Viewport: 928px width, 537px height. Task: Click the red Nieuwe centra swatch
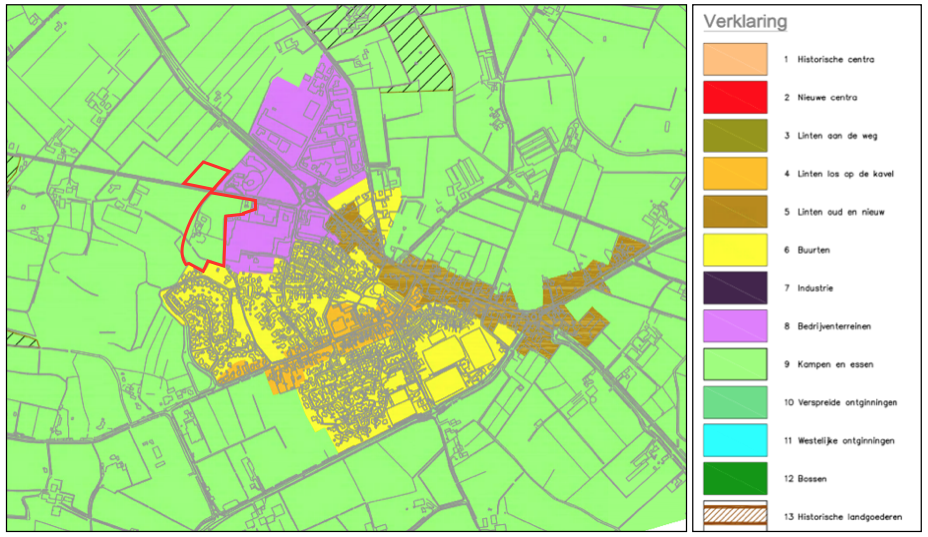[735, 97]
